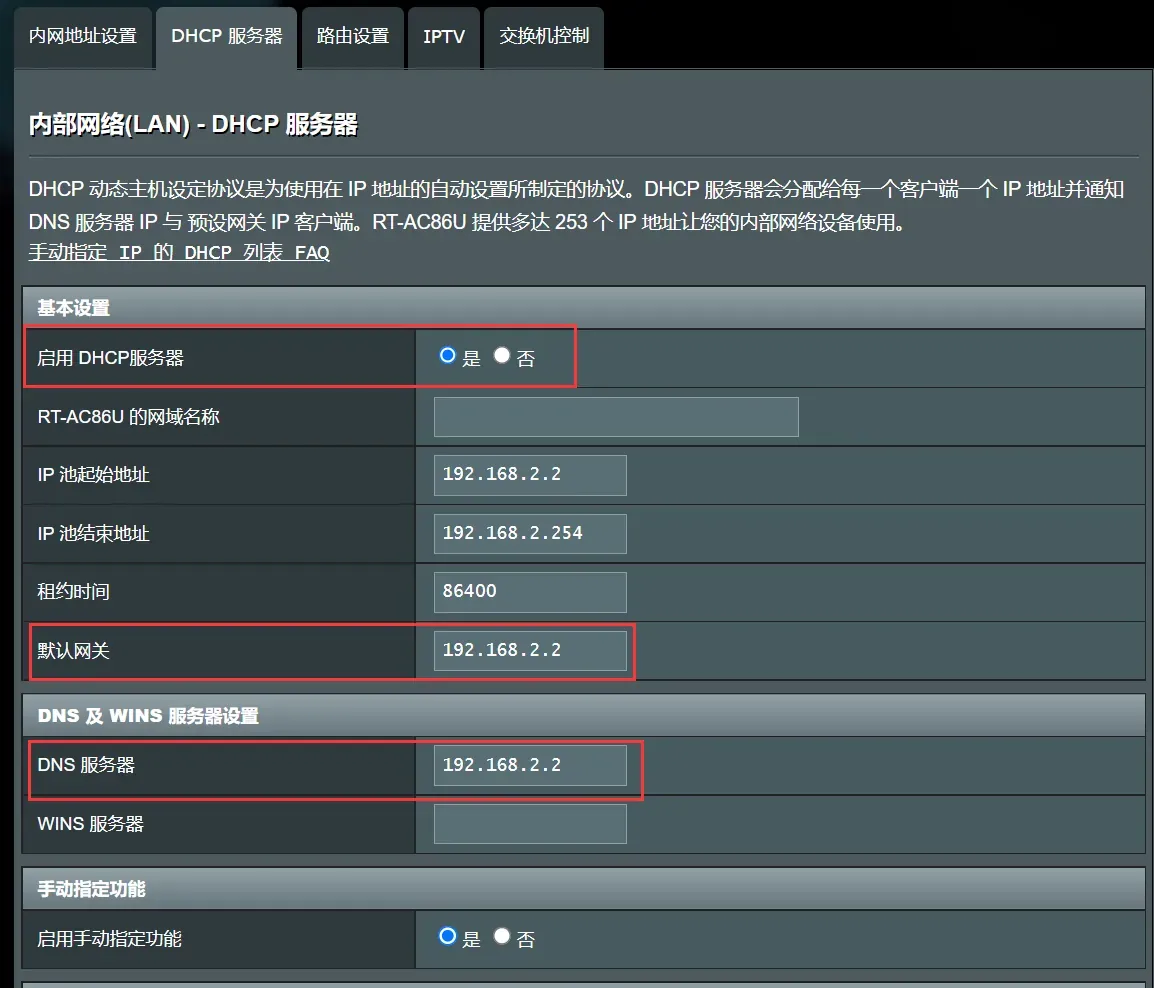Open the 交换机控制 tab
The image size is (1154, 988).
tap(544, 38)
